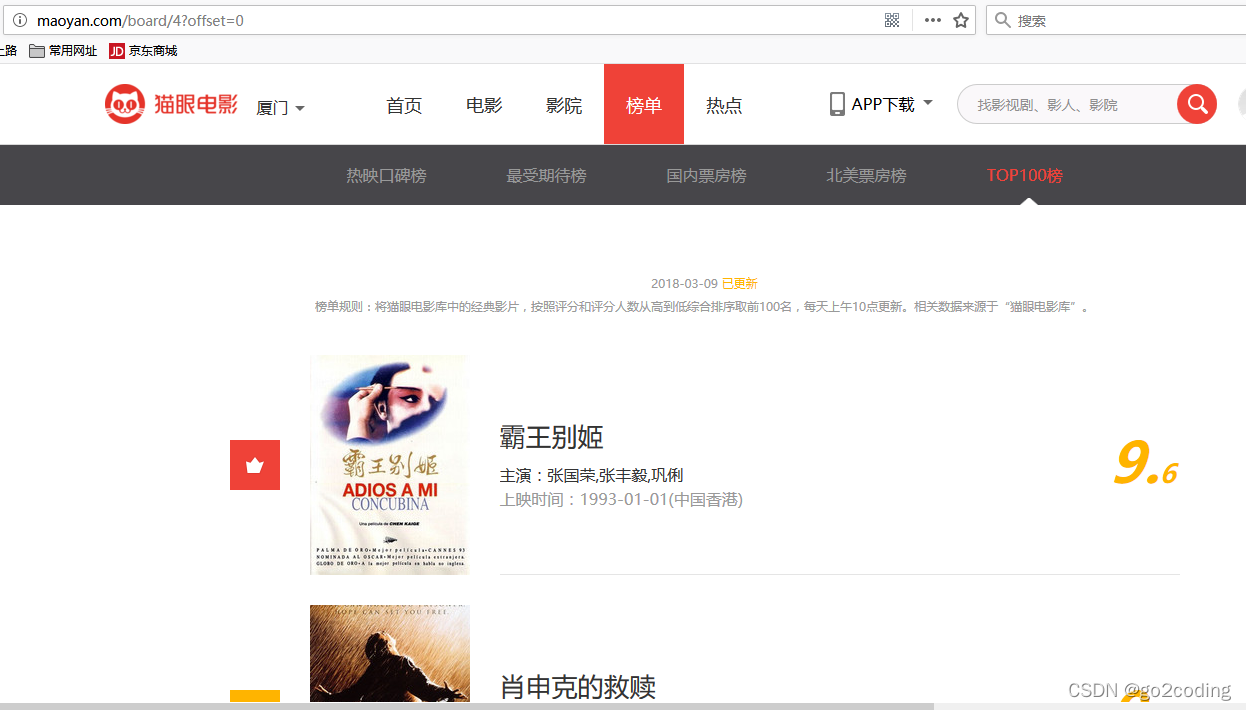Switch to the 热映口碑榜 tab

386,176
